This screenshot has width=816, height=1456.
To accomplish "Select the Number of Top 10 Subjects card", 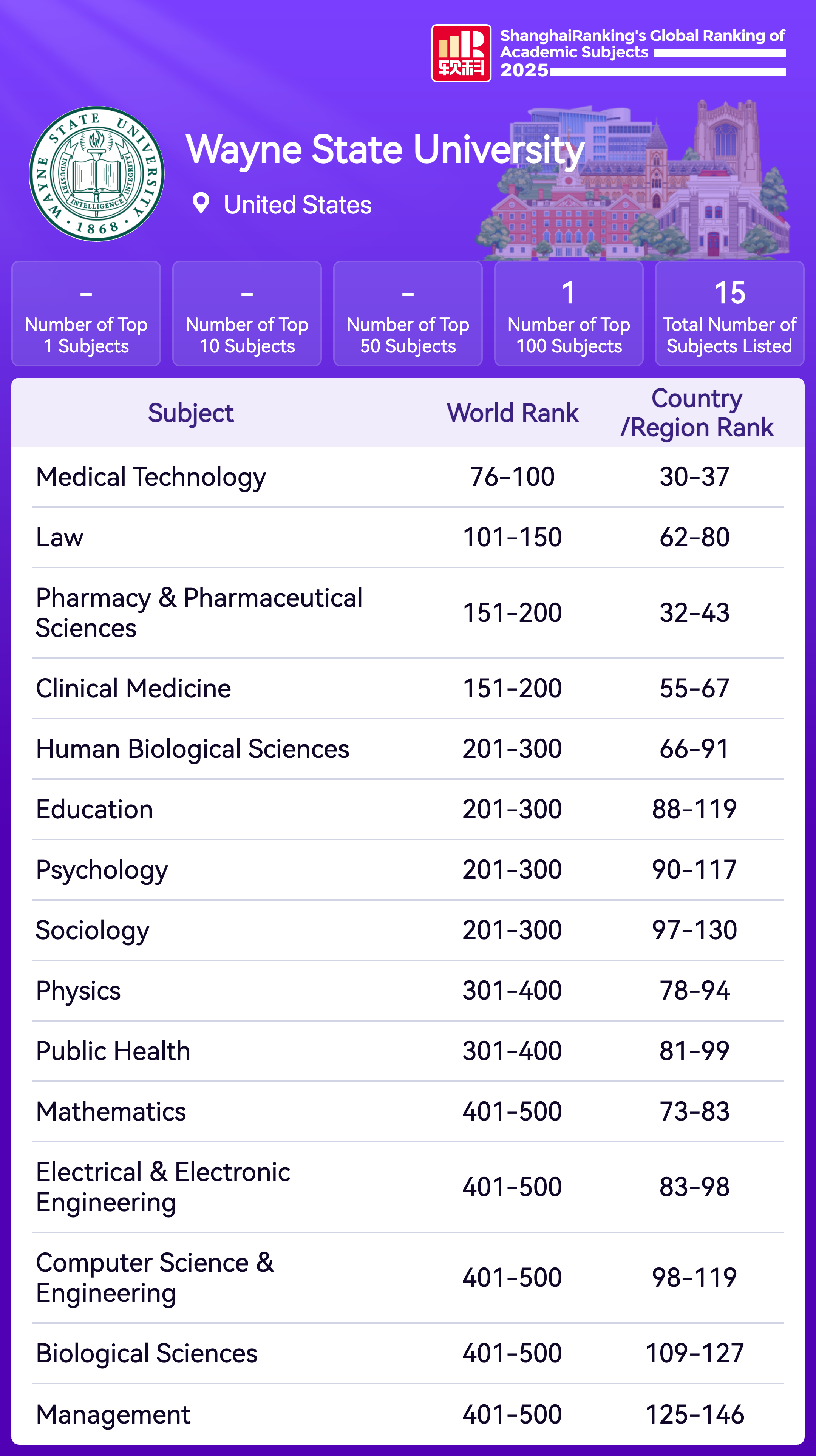I will point(247,314).
